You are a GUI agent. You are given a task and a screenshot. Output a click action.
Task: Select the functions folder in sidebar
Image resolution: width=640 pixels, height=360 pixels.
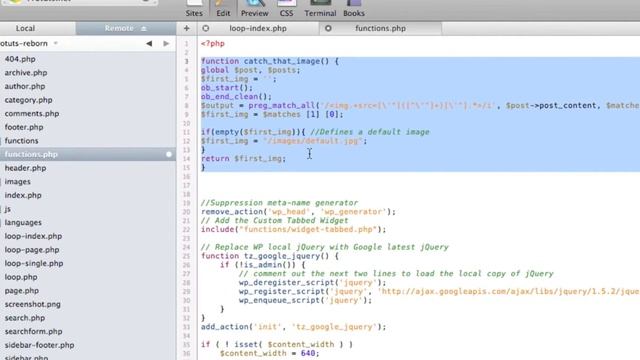(21, 141)
